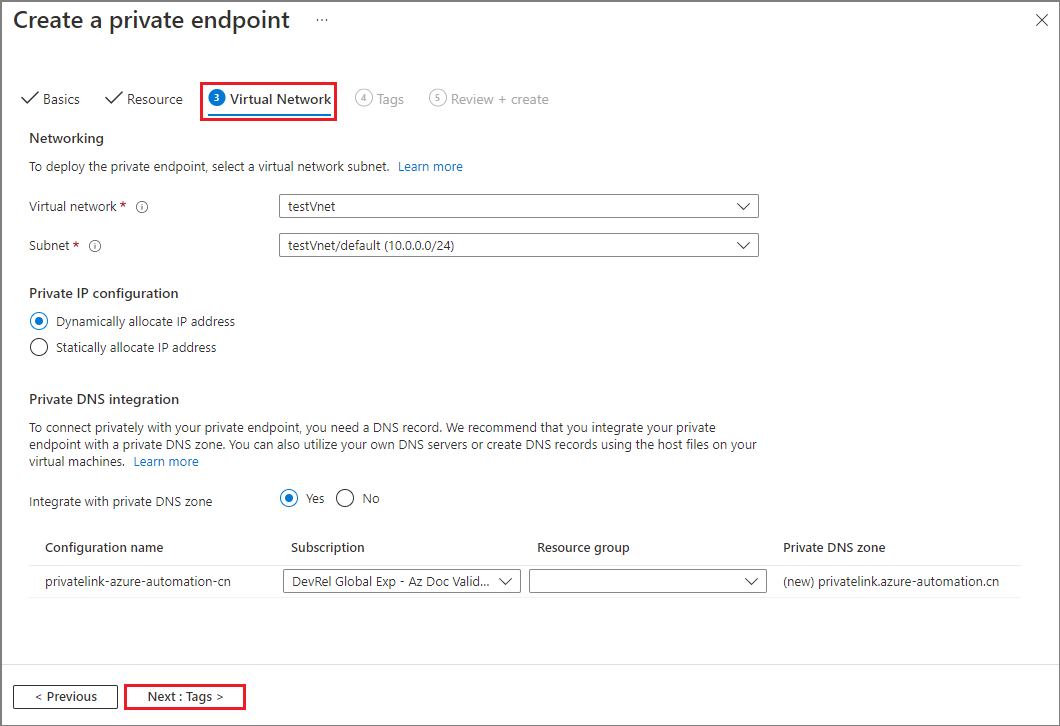Screen dimensions: 1060x726
Task: Click the info icon beside Virtual network
Action: click(x=142, y=207)
